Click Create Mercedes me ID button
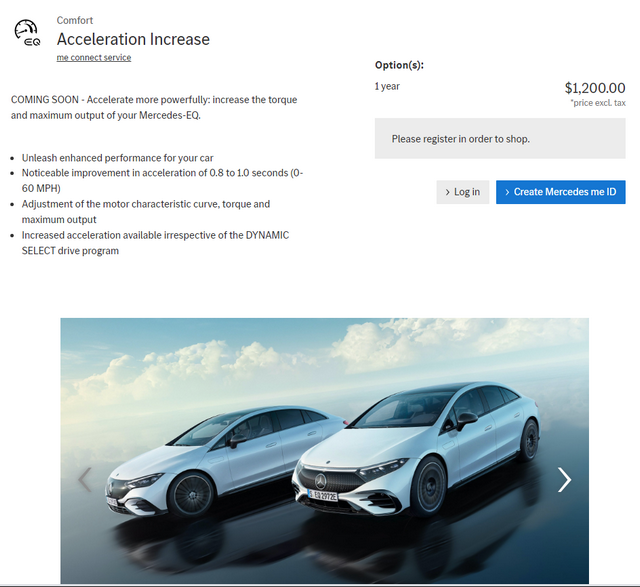Viewport: 640px width, 587px height. pos(560,192)
